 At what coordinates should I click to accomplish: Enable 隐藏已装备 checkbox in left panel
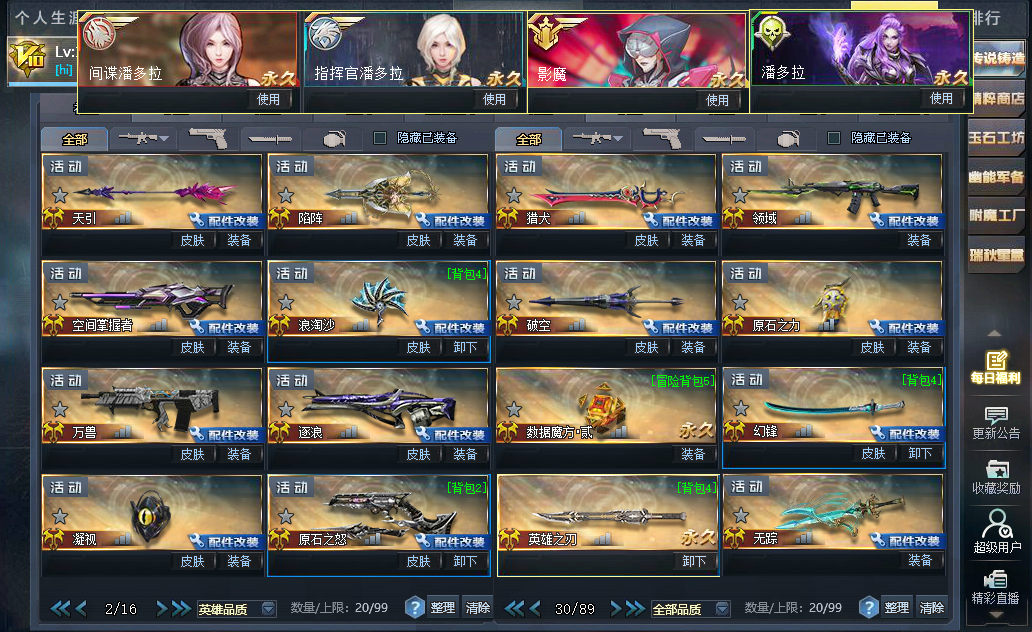[380, 138]
